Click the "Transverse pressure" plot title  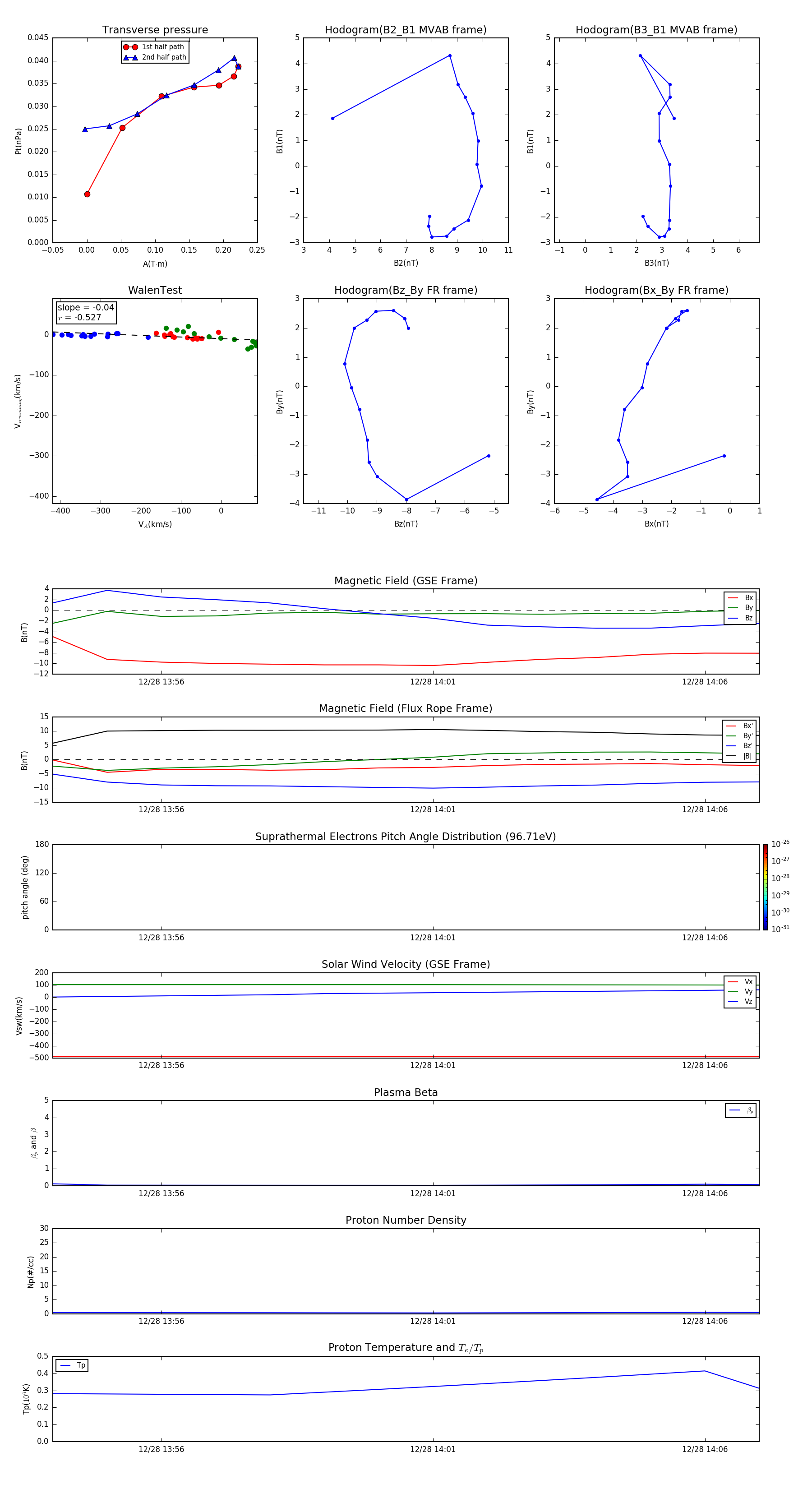point(155,29)
